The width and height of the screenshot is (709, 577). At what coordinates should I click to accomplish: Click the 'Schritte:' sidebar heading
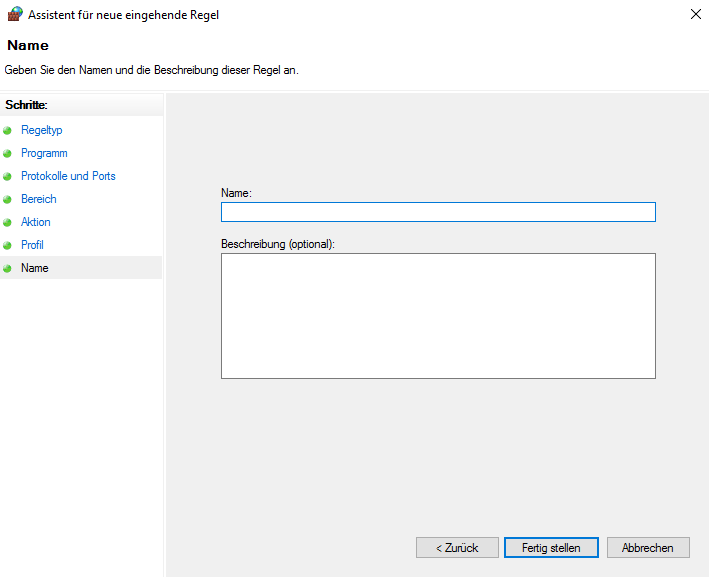(26, 105)
